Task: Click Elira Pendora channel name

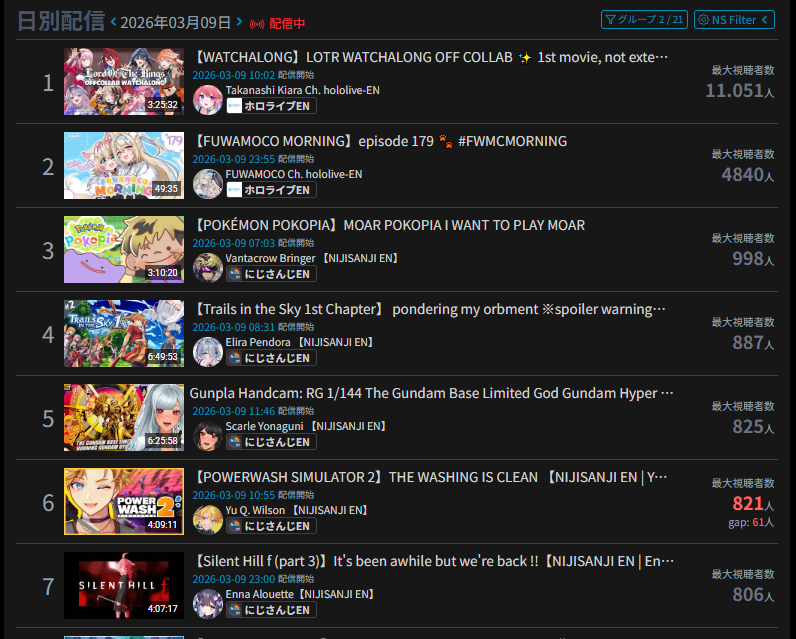Action: tap(300, 342)
